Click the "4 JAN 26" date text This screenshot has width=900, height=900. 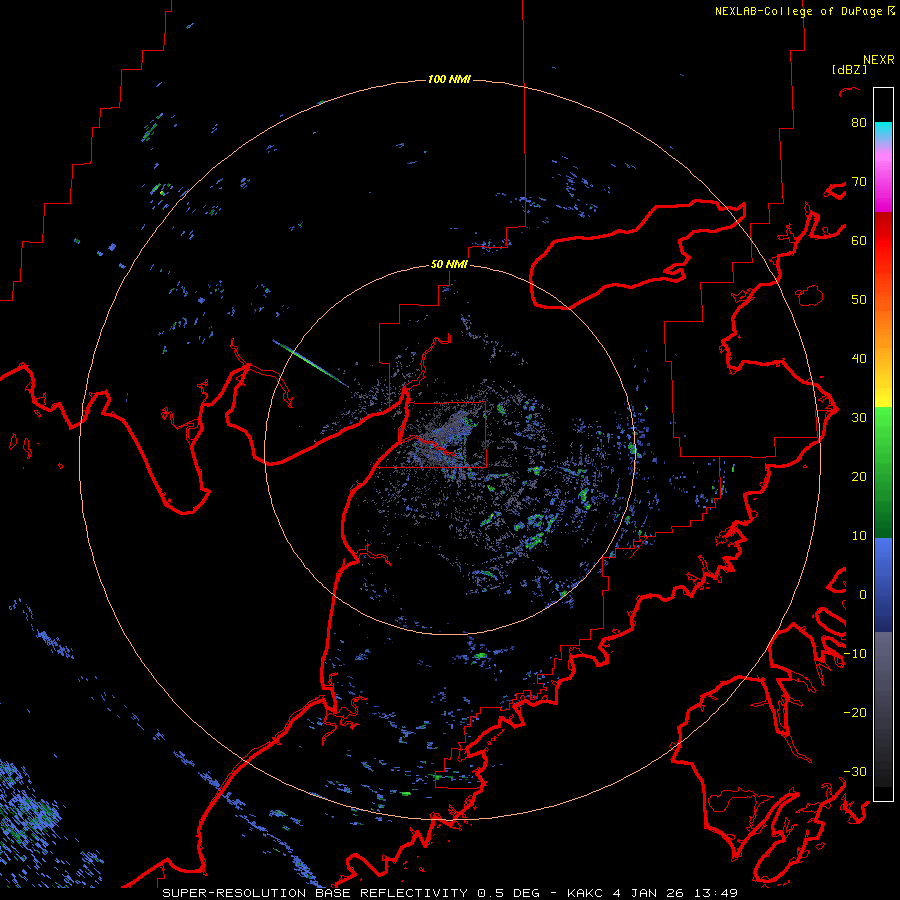[x=649, y=893]
